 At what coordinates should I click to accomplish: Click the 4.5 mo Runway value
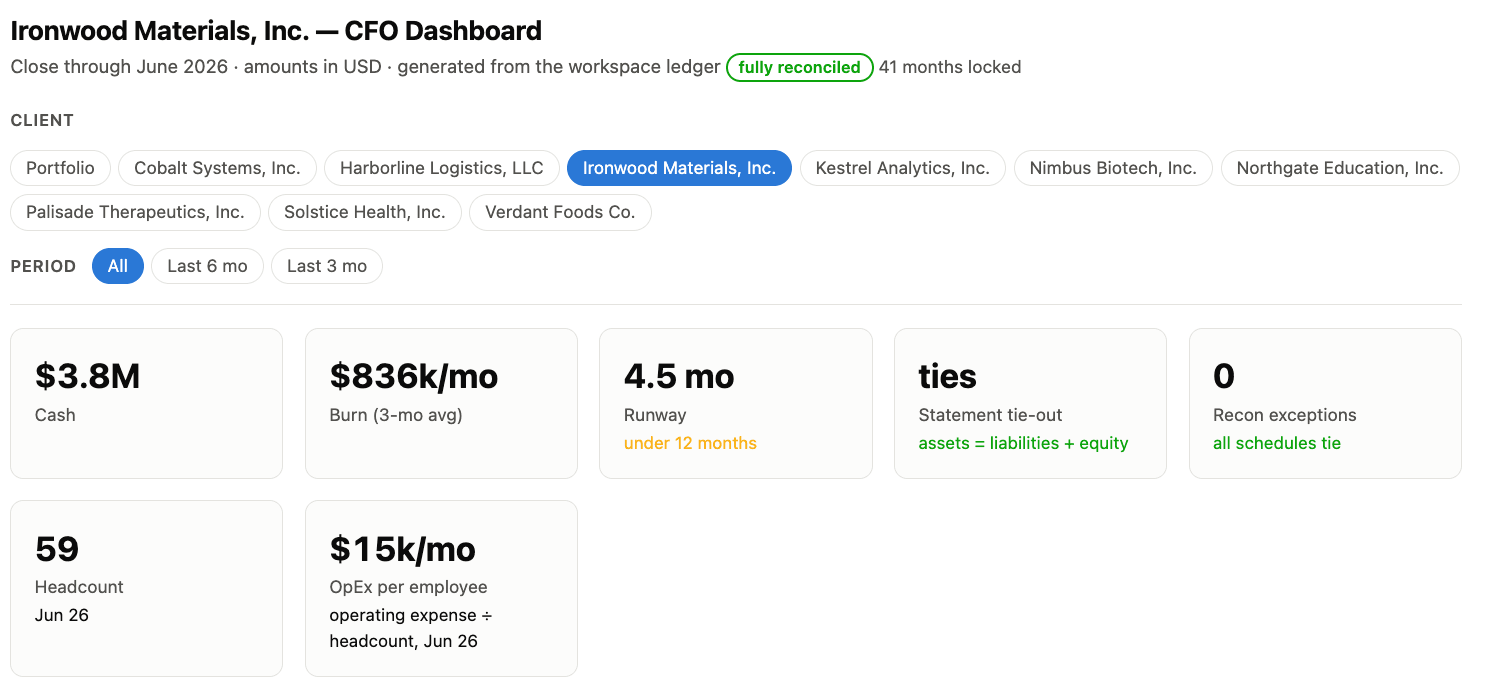(679, 377)
